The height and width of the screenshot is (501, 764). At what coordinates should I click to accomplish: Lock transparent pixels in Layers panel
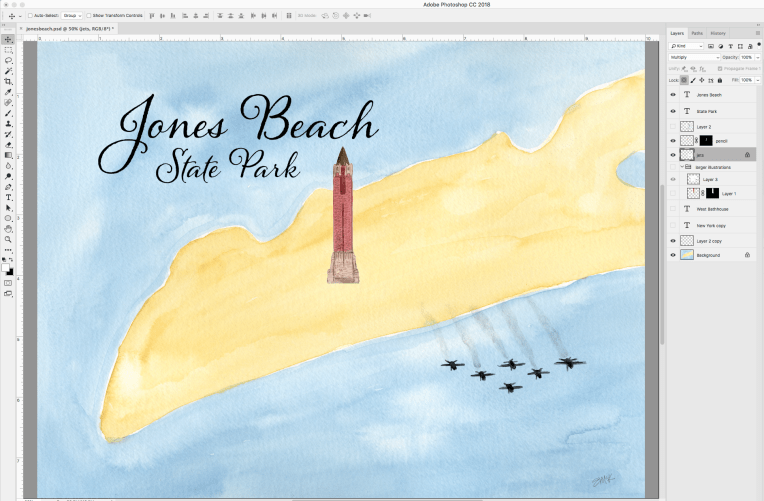point(684,80)
